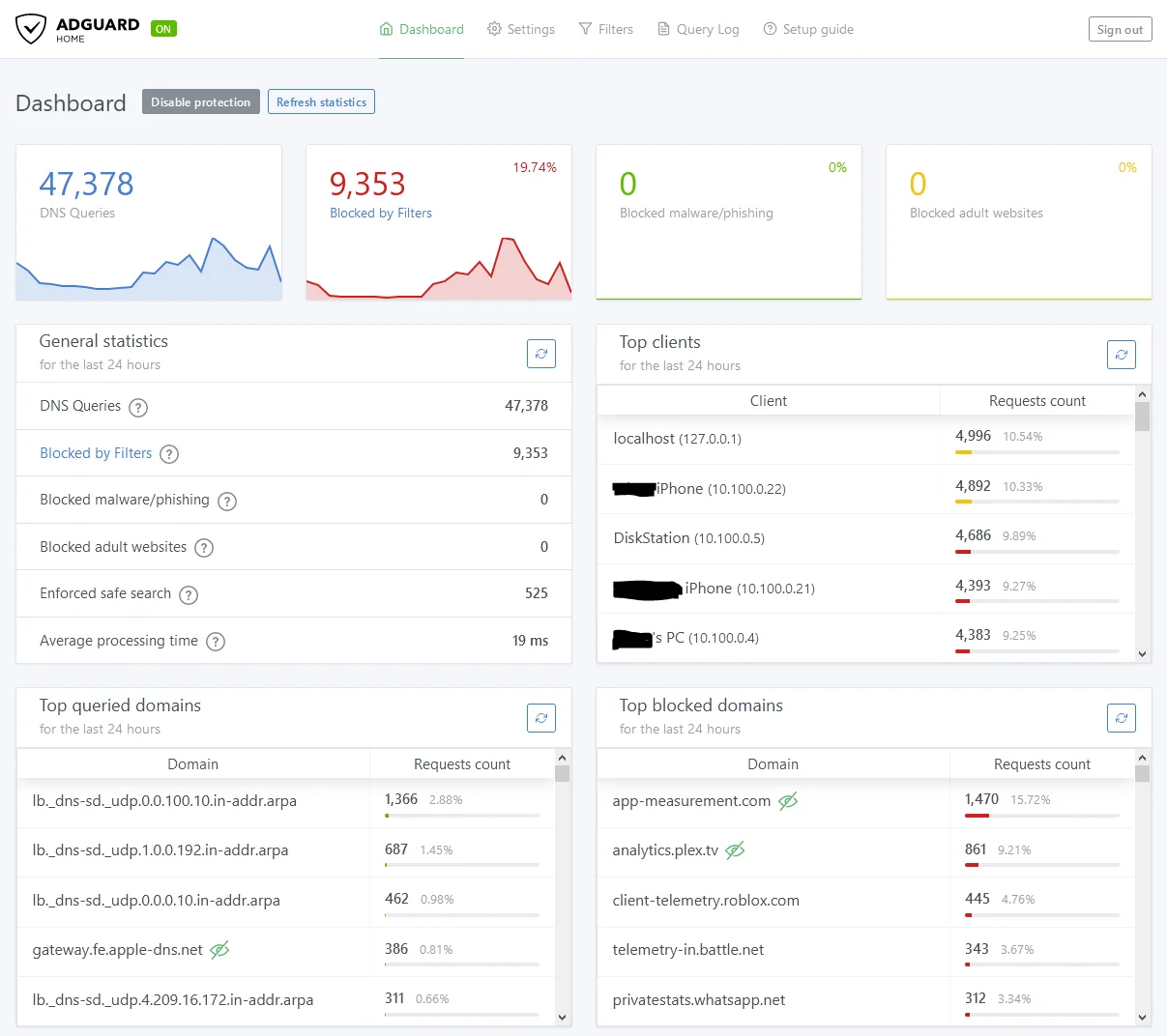1167x1036 pixels.
Task: Click the green ON status badge
Action: pos(163,29)
